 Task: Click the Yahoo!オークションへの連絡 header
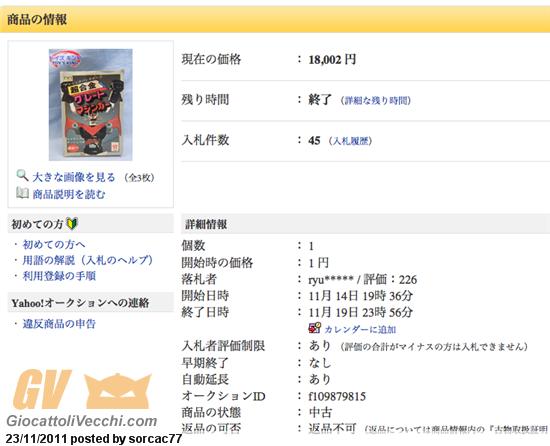(x=91, y=303)
